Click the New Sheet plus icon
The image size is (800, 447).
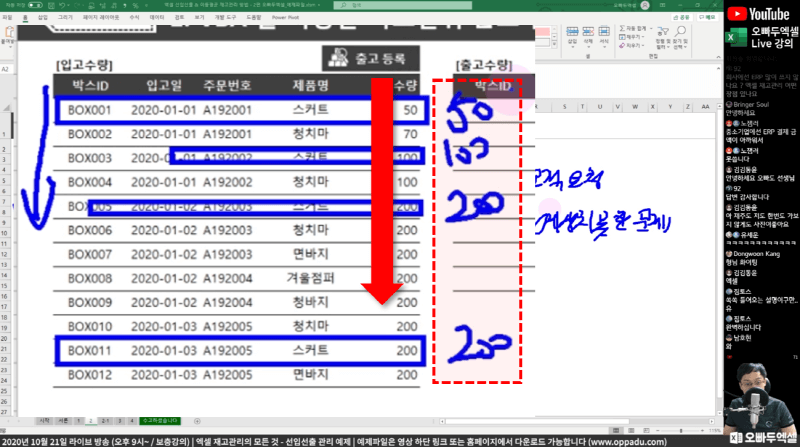(x=197, y=421)
